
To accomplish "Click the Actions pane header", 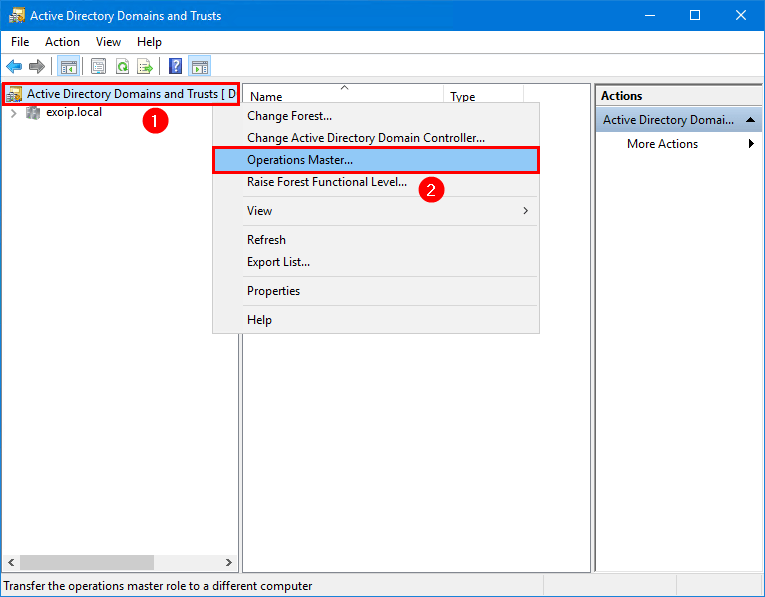I will click(678, 96).
